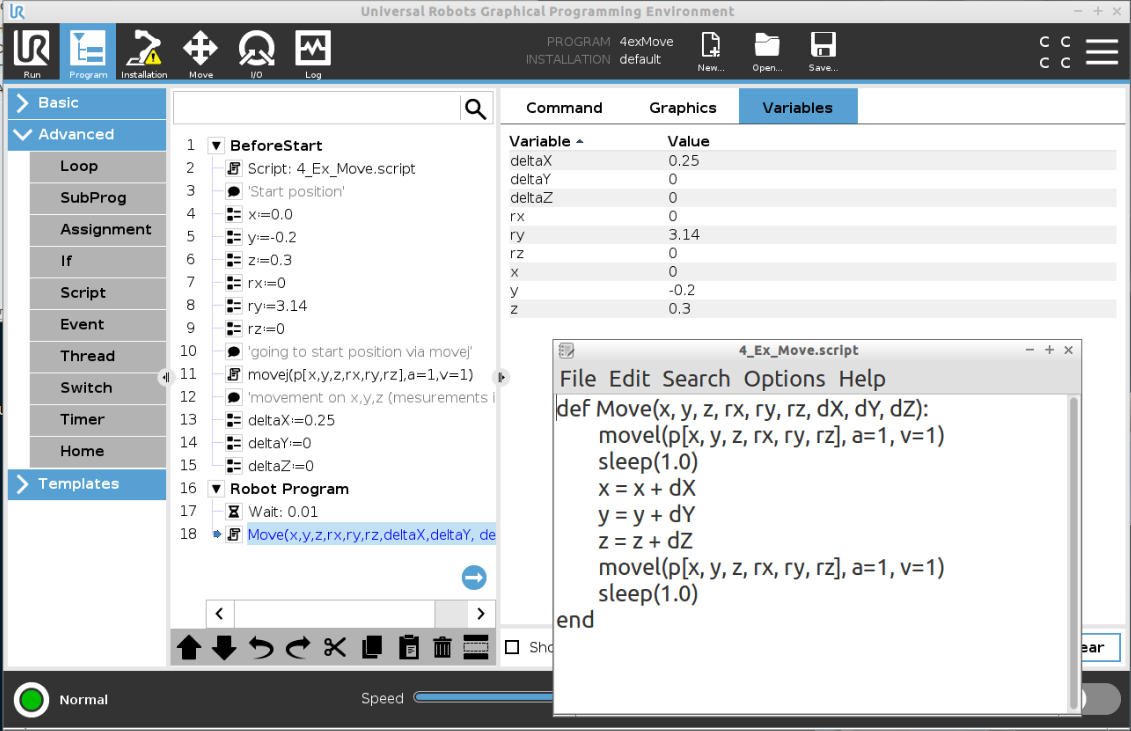Viewport: 1131px width, 731px height.
Task: Insert a Thread node
Action: pyautogui.click(x=98, y=356)
